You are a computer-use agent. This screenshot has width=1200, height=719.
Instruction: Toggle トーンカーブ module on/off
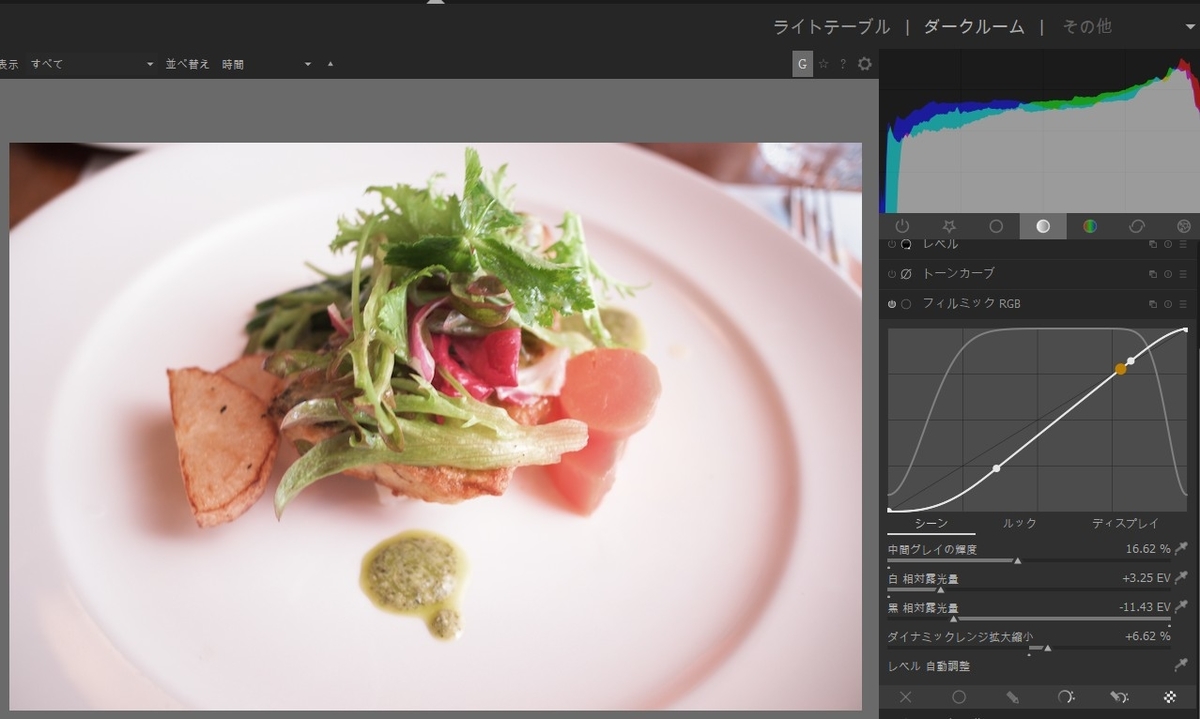click(892, 274)
